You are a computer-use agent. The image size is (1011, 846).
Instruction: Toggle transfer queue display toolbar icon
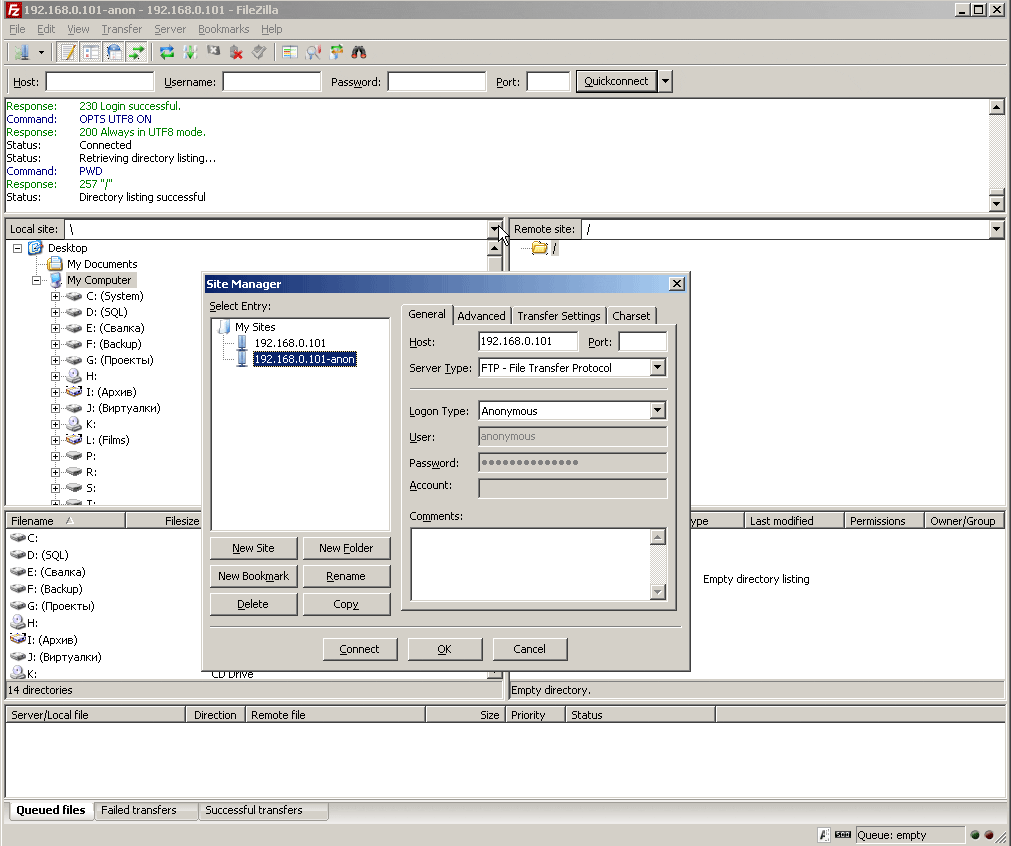coord(137,52)
